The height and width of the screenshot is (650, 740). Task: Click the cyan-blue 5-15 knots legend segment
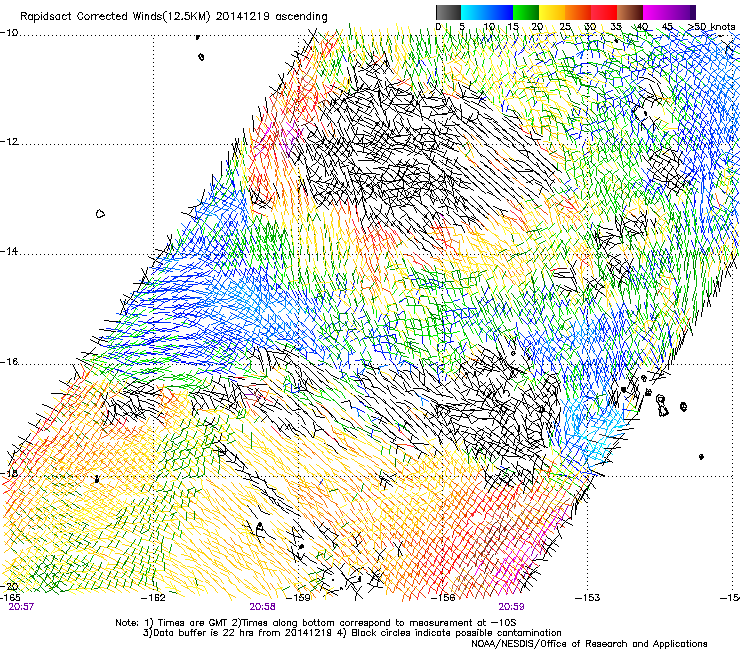pos(487,12)
